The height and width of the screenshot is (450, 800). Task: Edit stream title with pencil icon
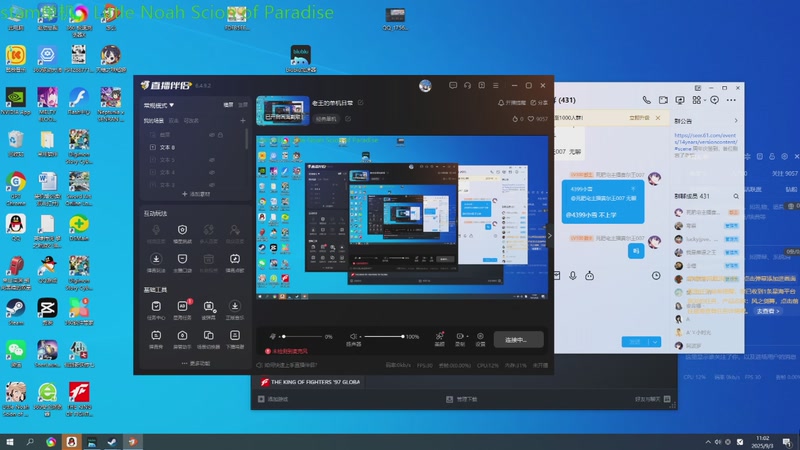tap(360, 103)
